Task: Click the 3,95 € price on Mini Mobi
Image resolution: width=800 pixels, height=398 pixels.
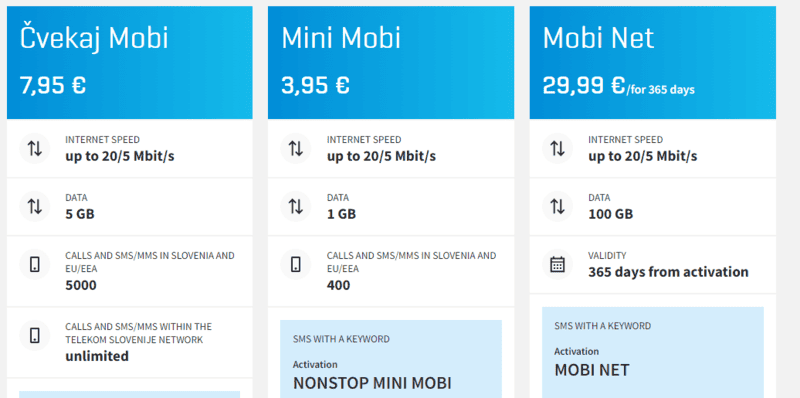Action: (315, 85)
